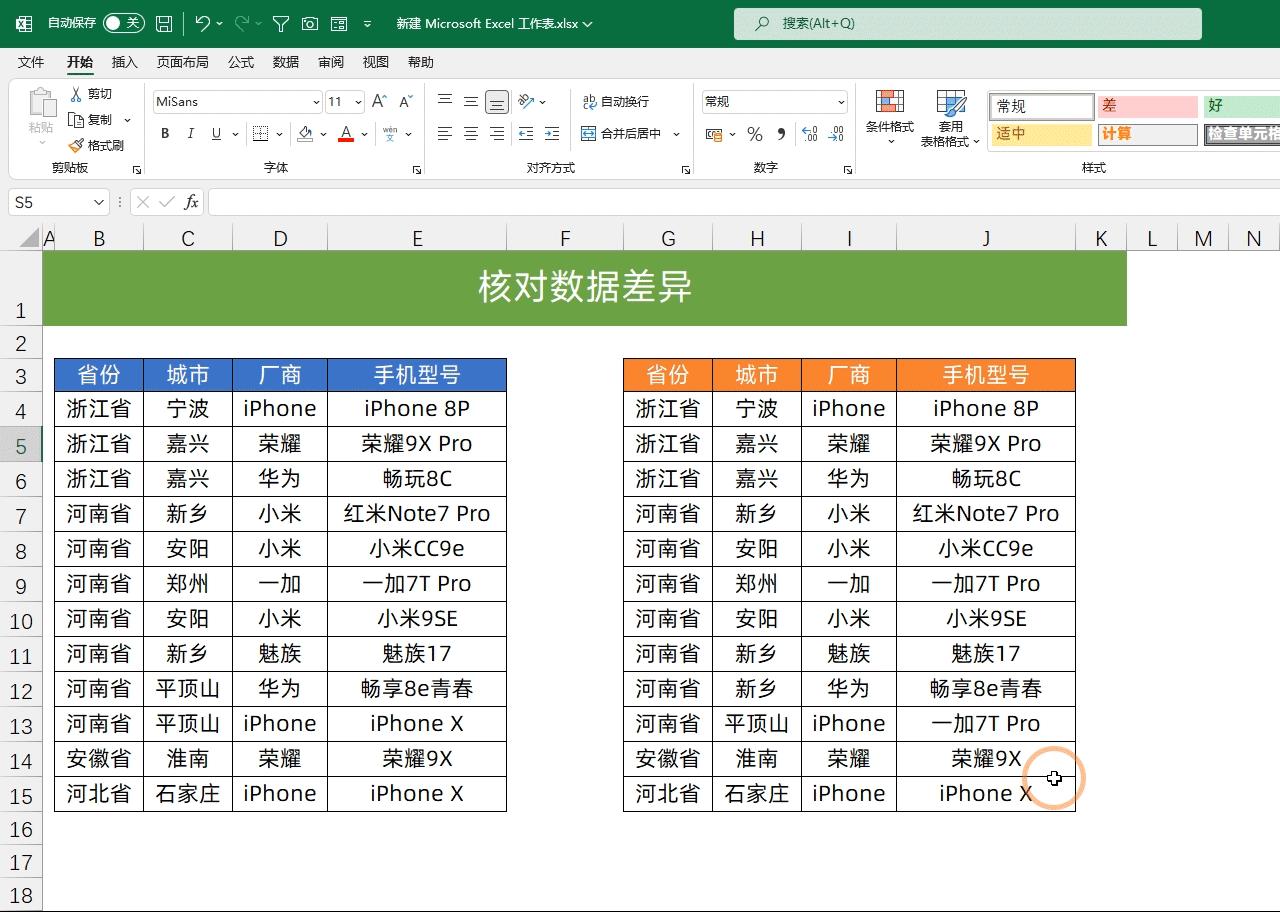The image size is (1280, 912).
Task: Toggle Bold formatting
Action: point(165,133)
